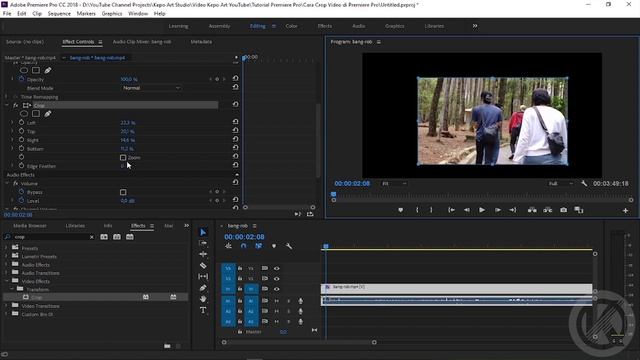Click the Lift button in the Program monitor
Screen dimensions: 640x360
(532, 210)
